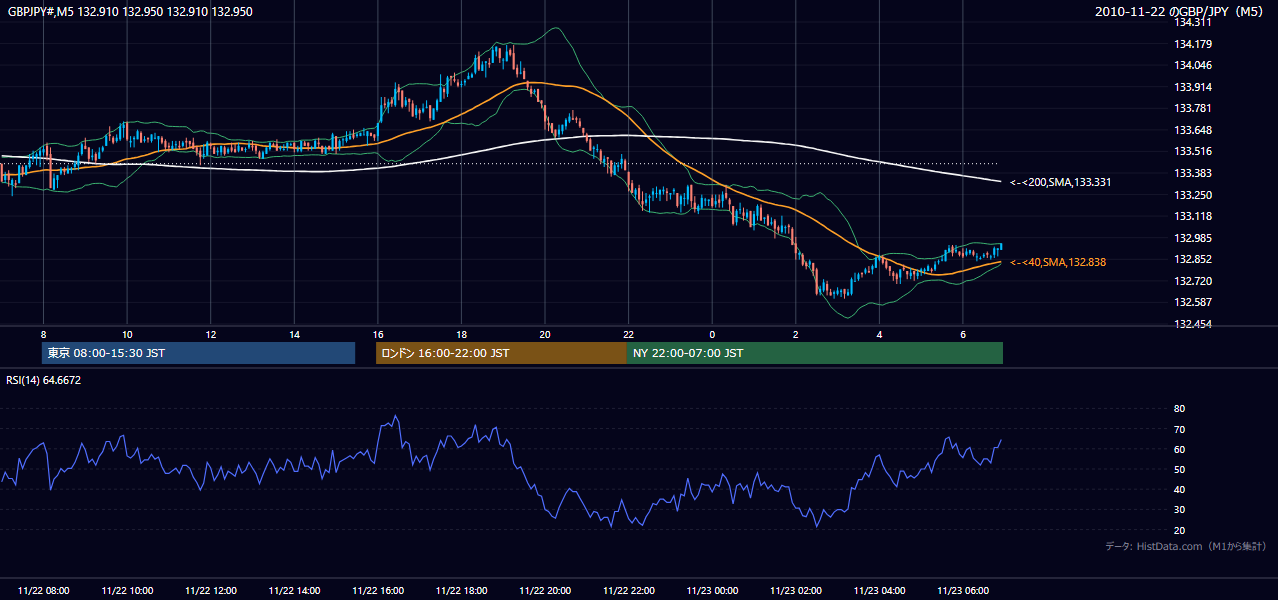This screenshot has height=600, width=1278.
Task: Click RSI axis level 80
Action: point(1179,409)
